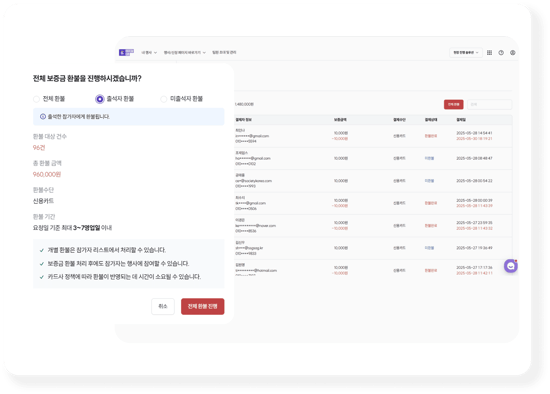Click the blue notice 출석한 참가자에게 환불됩니다

point(128,116)
